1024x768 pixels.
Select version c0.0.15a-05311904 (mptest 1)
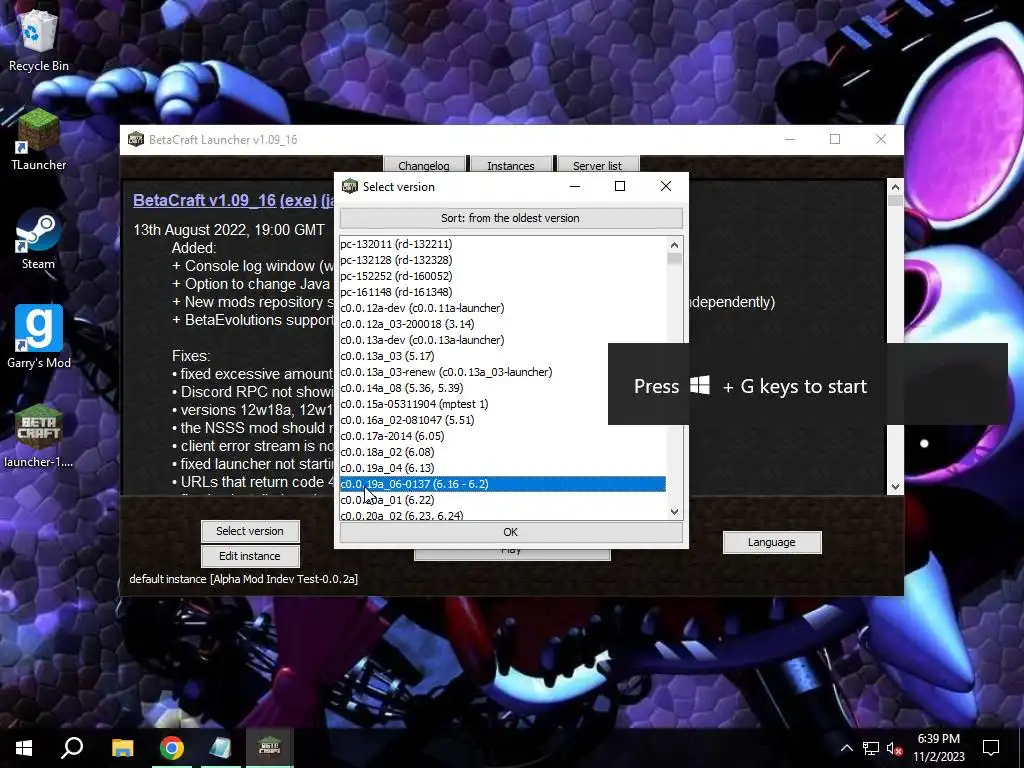tap(502, 404)
